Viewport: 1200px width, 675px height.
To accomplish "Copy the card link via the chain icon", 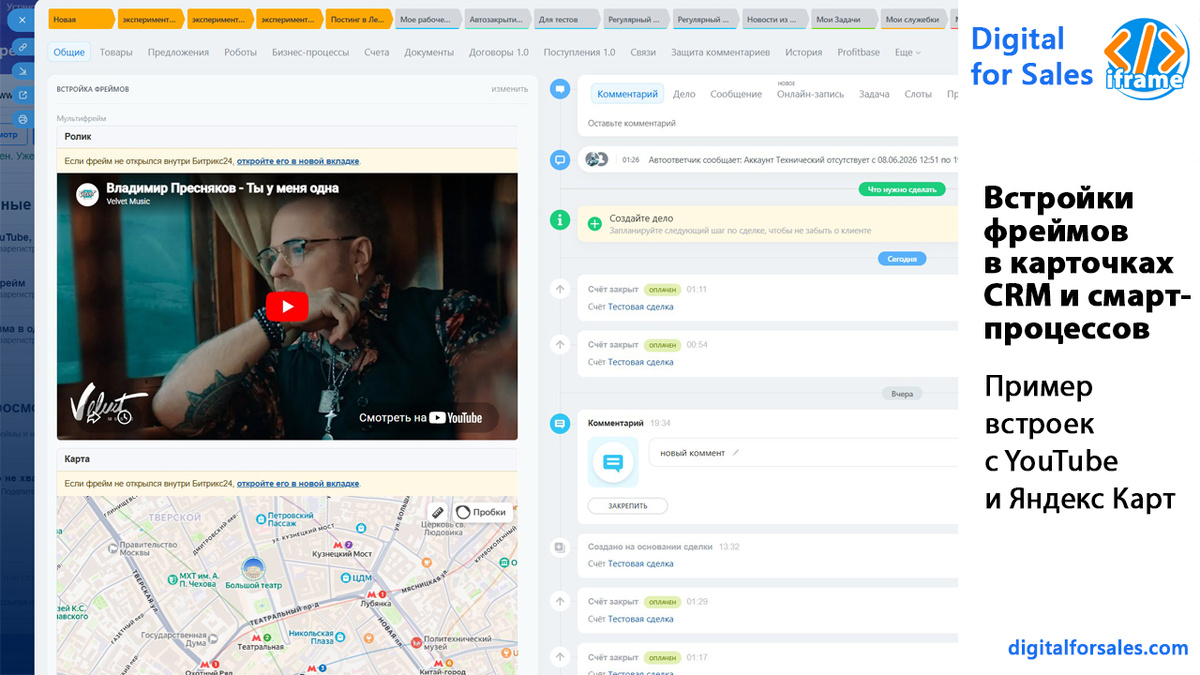I will click(x=23, y=46).
